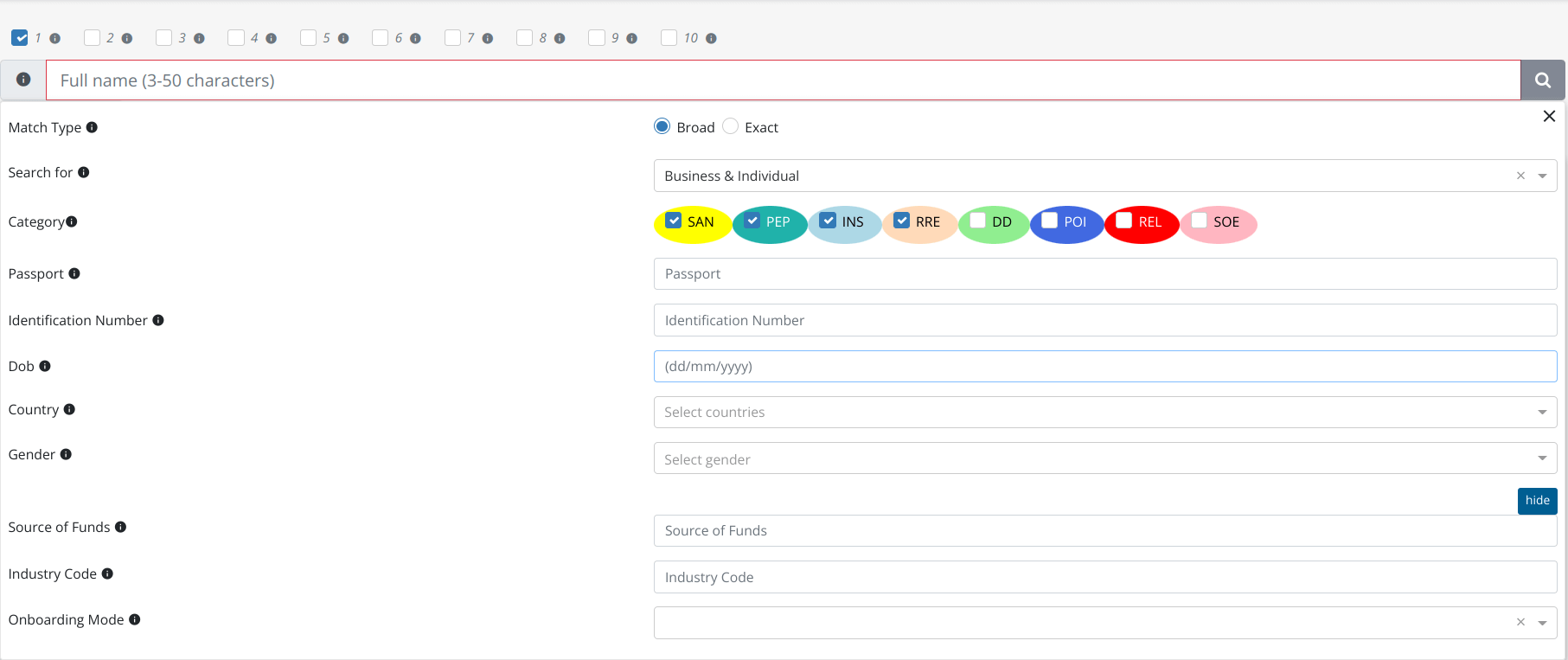The height and width of the screenshot is (660, 1568).
Task: Click info icon beside Onboarding Mode
Action: pyautogui.click(x=135, y=619)
